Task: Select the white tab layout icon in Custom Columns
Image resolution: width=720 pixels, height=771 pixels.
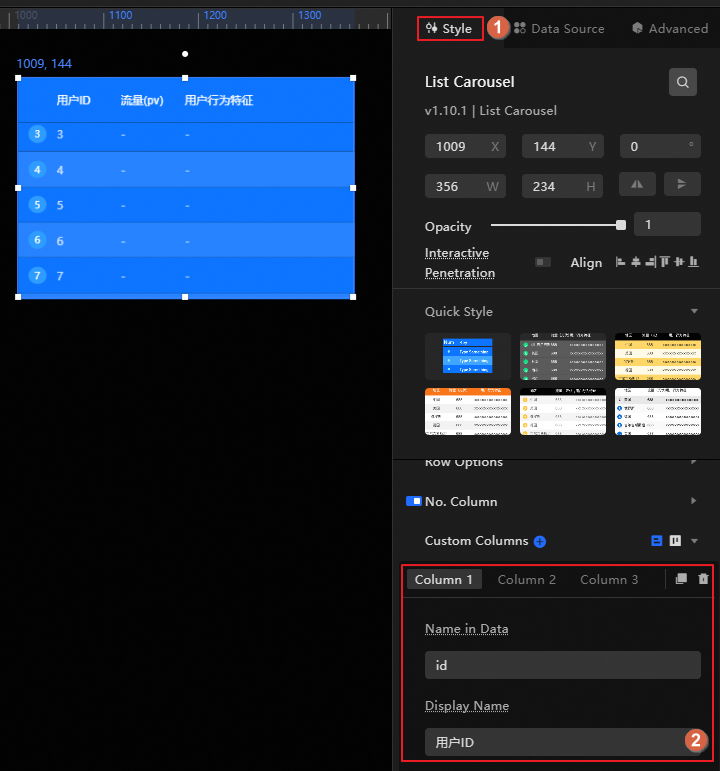Action: 676,541
